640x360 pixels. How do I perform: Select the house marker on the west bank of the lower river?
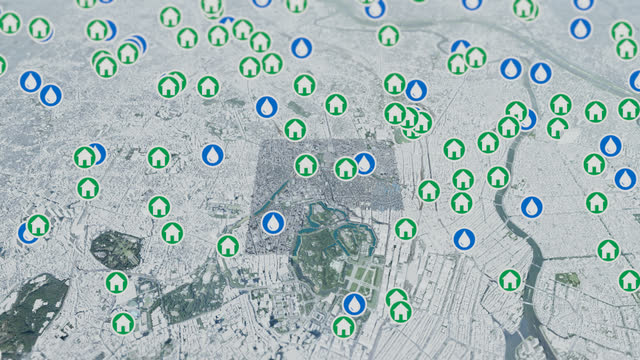(x=510, y=280)
